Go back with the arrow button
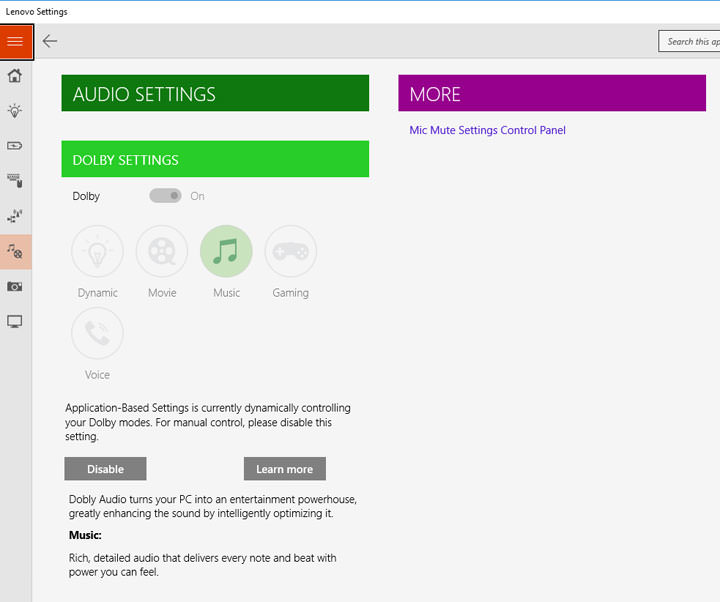Screen dimensions: 720x602 coord(50,41)
